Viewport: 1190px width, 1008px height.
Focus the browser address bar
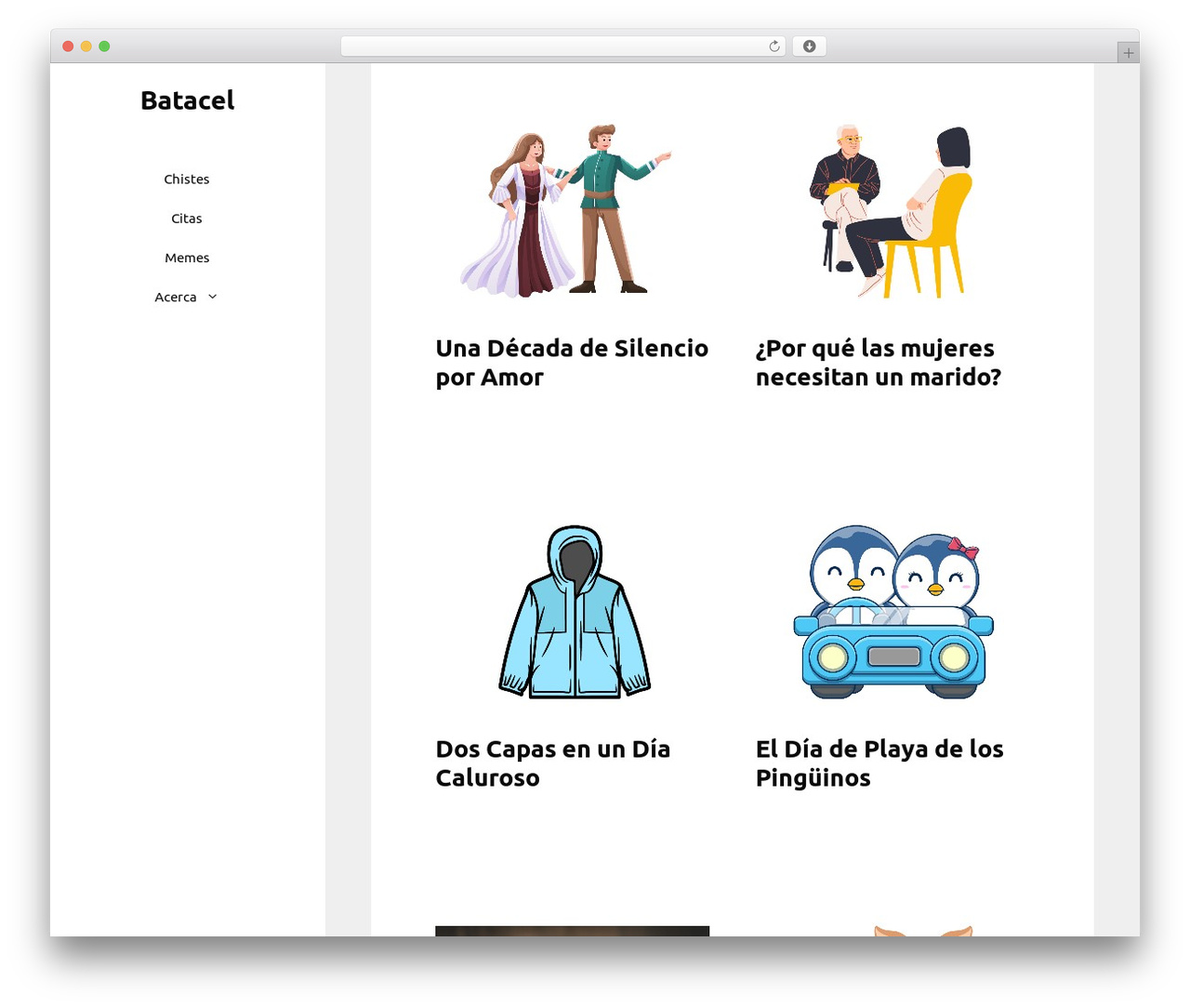(x=553, y=46)
